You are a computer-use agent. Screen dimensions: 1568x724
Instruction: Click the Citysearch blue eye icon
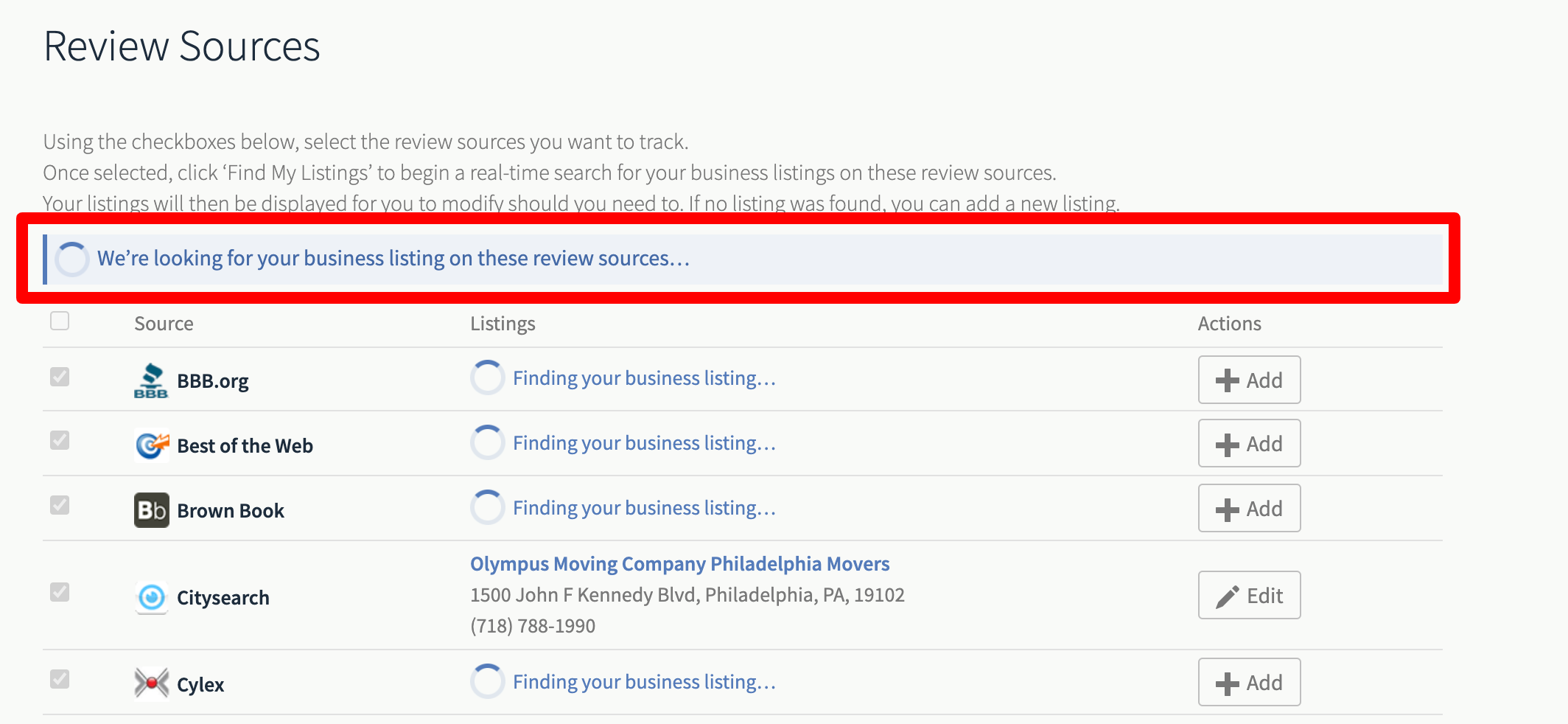coord(152,597)
